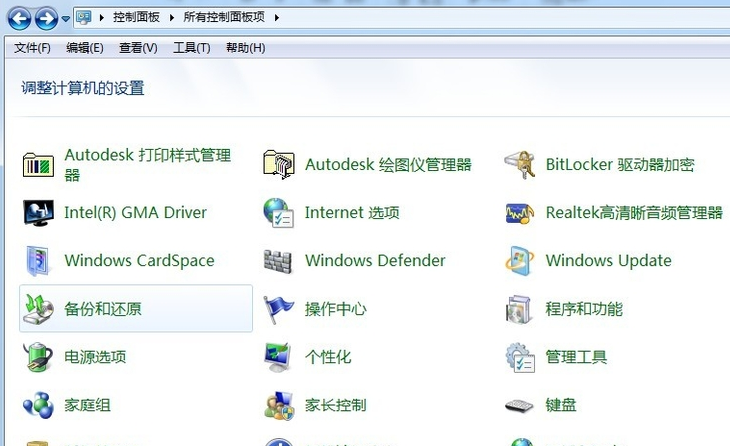Click the Internet 选项 globe icon
The height and width of the screenshot is (446, 730).
pyautogui.click(x=278, y=213)
